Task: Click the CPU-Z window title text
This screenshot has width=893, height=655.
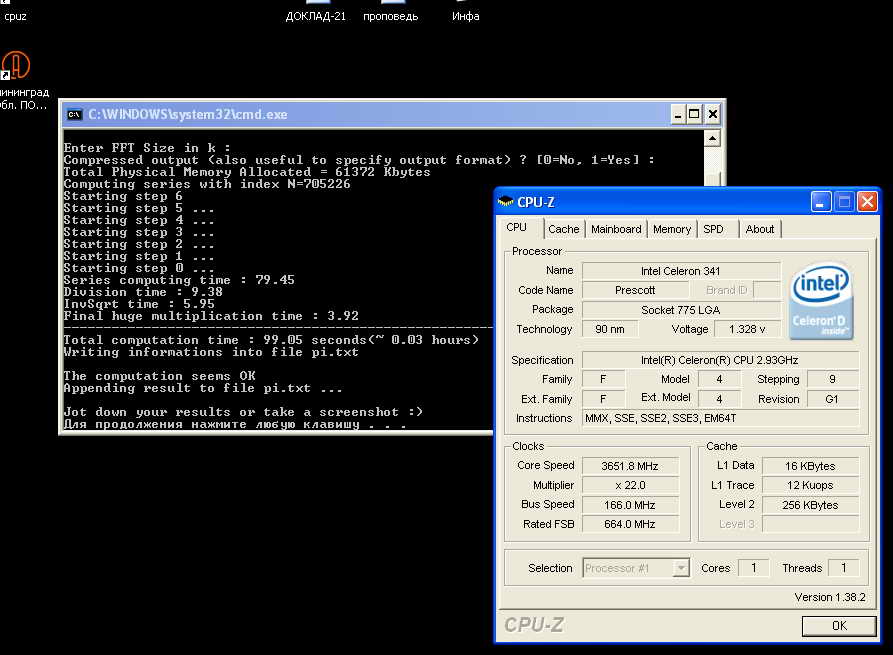Action: [536, 202]
